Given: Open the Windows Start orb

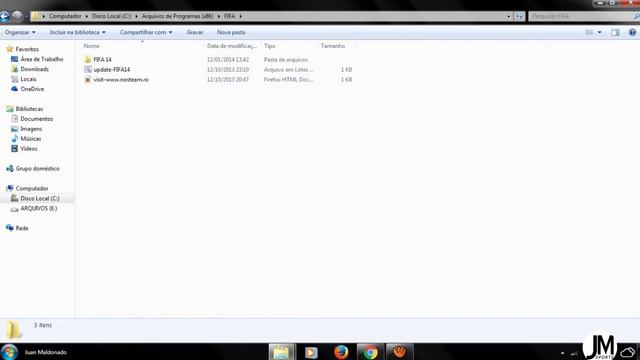Looking at the screenshot, I should click(x=9, y=352).
